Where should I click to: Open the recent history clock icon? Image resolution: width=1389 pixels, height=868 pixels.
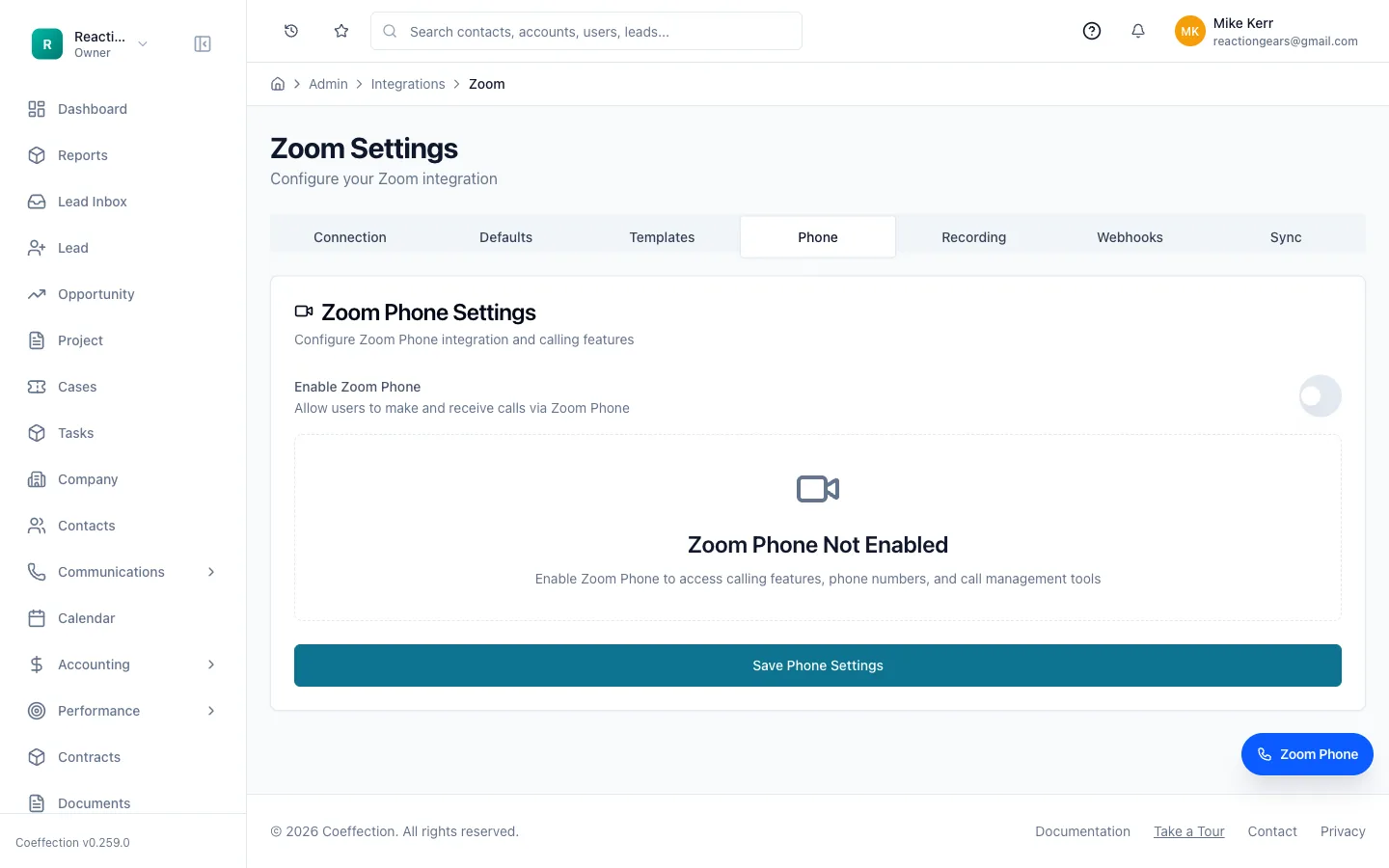(291, 31)
